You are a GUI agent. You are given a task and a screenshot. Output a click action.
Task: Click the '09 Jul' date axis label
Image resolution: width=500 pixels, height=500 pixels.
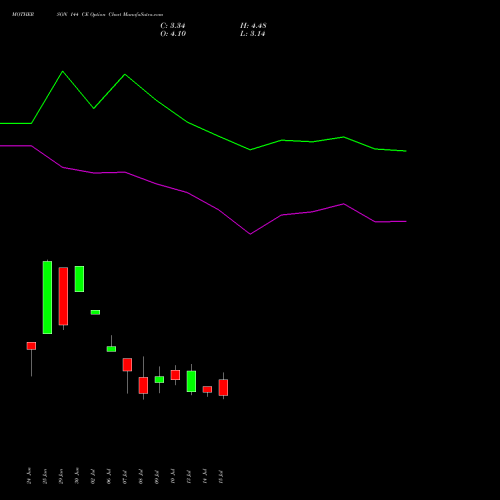point(157,477)
